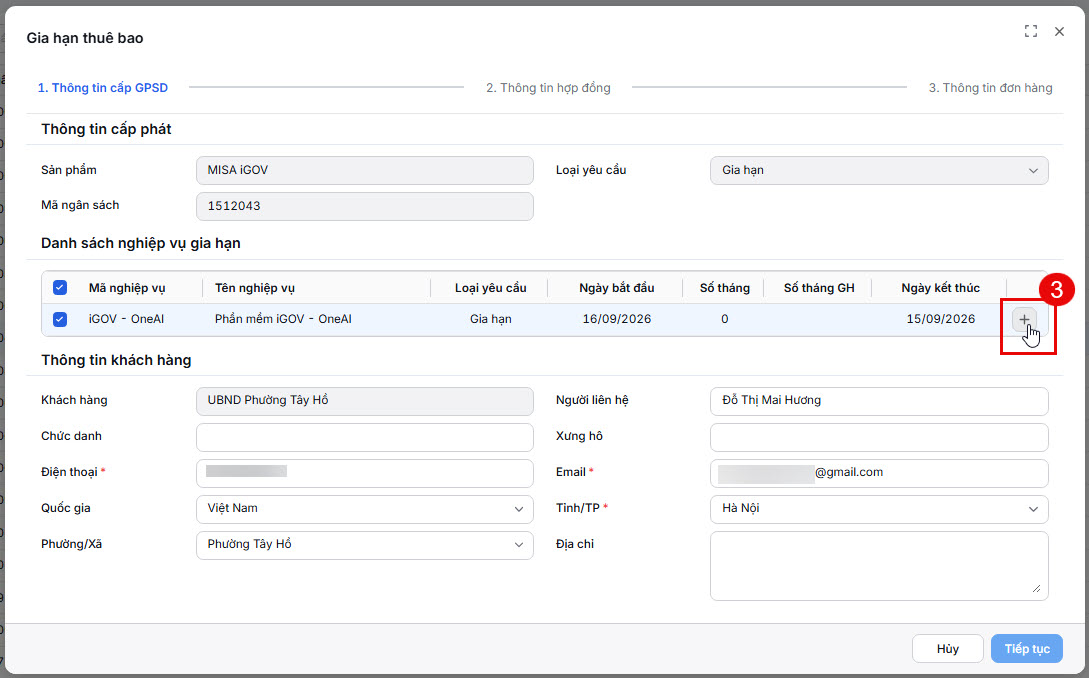Click into the Địa chỉ text area

coord(879,566)
